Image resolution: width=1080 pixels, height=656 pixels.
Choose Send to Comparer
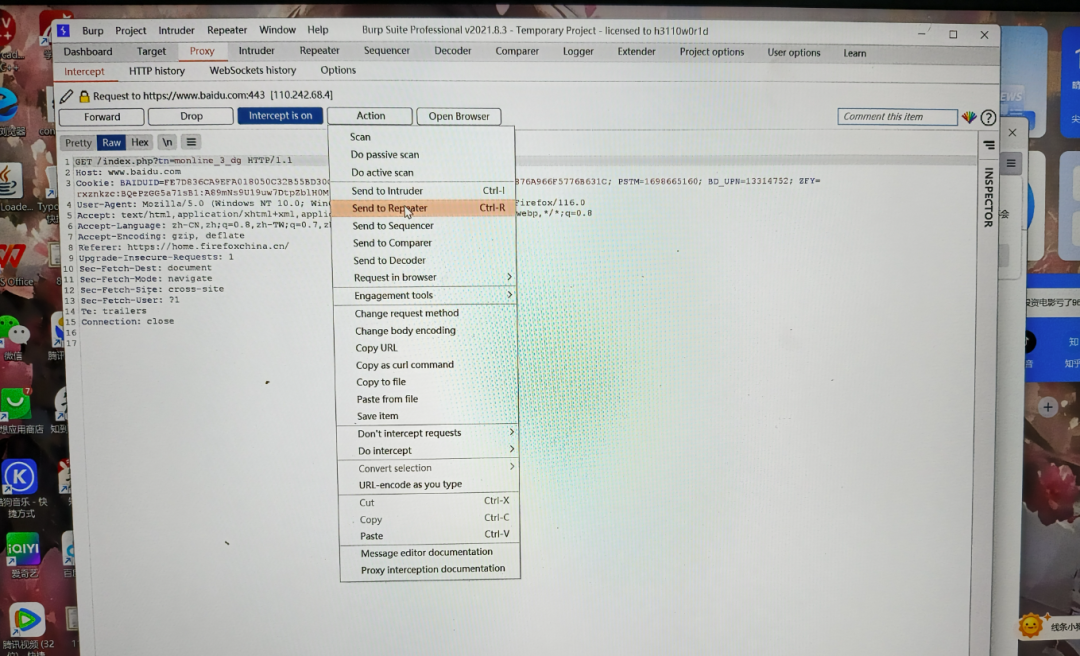coord(424,243)
